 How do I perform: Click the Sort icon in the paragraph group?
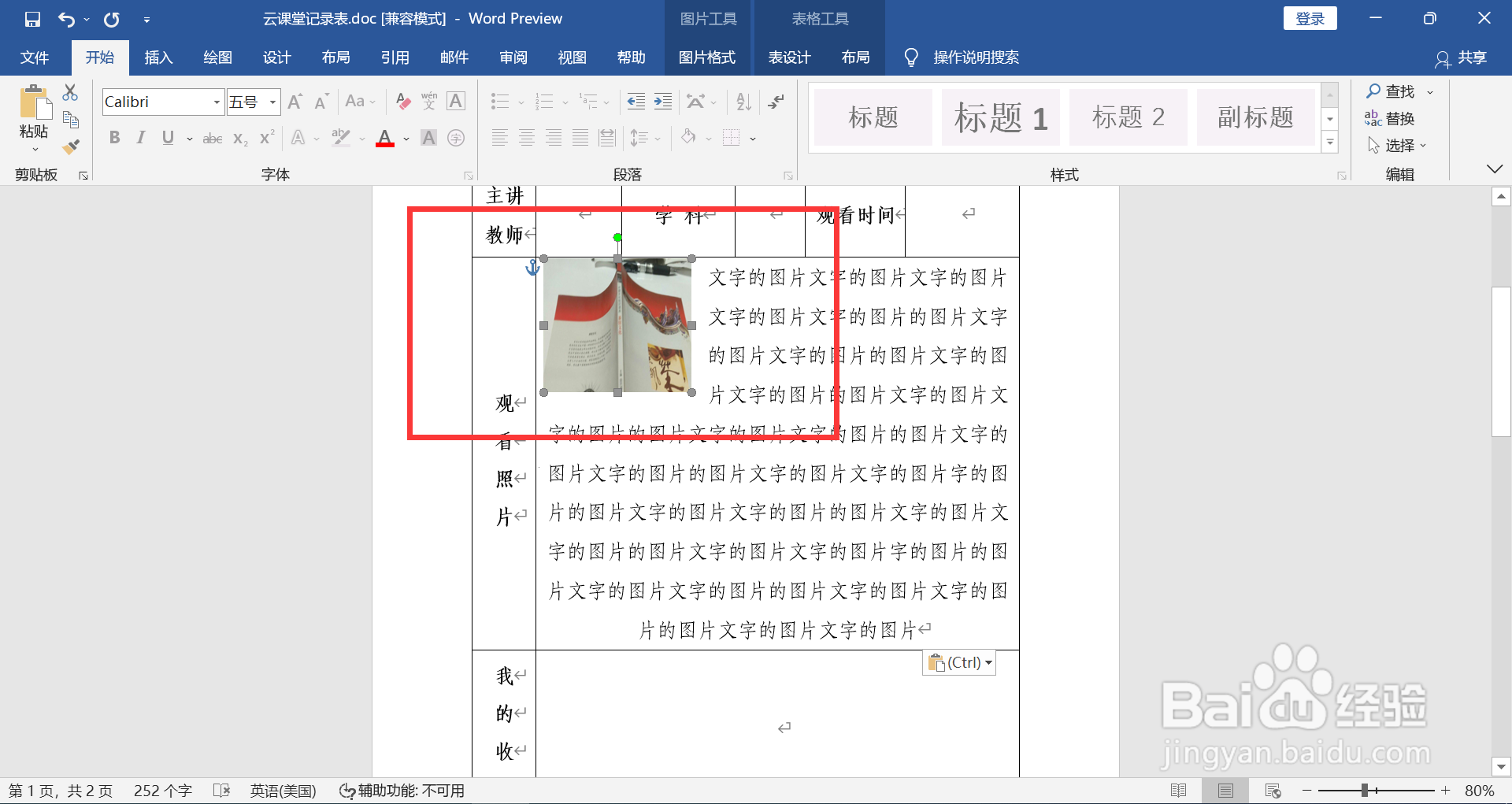(x=743, y=101)
